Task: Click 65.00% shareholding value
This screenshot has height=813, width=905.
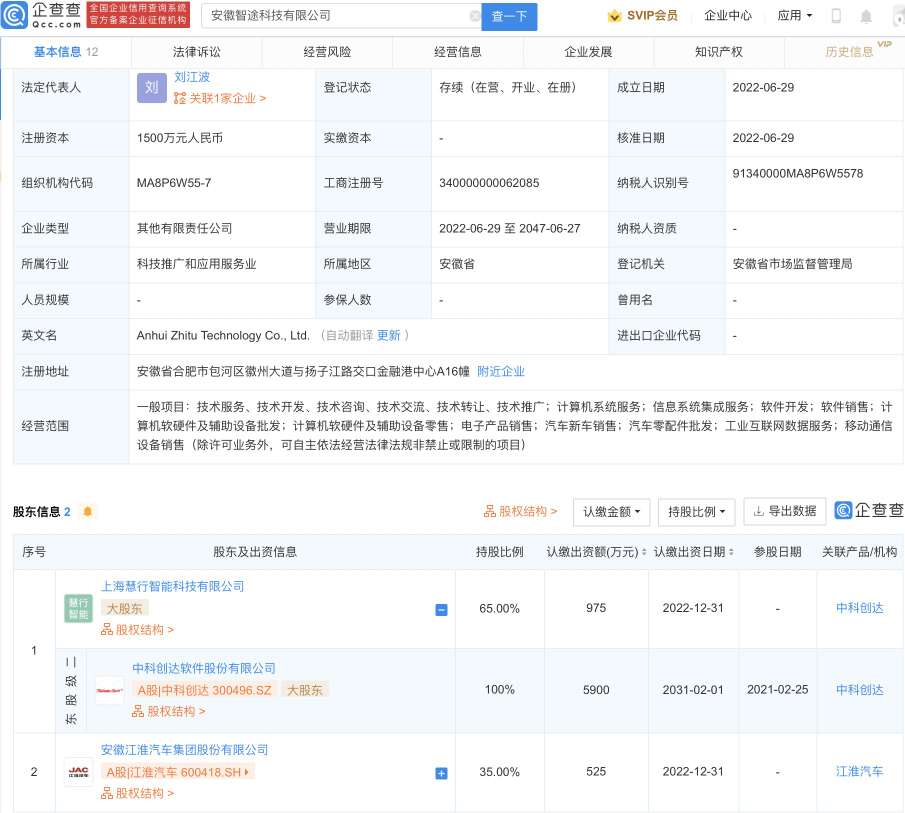Action: coord(499,609)
